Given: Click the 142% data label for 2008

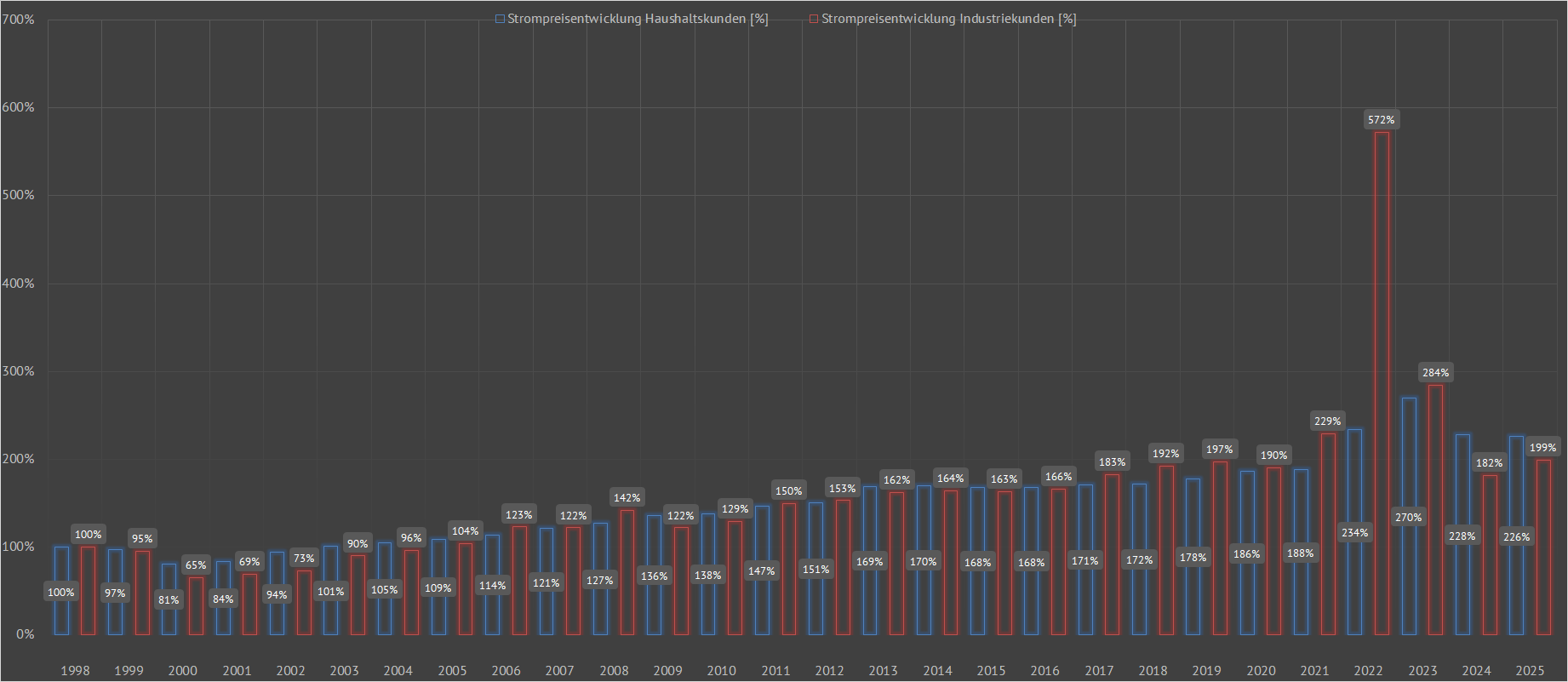Looking at the screenshot, I should click(627, 498).
